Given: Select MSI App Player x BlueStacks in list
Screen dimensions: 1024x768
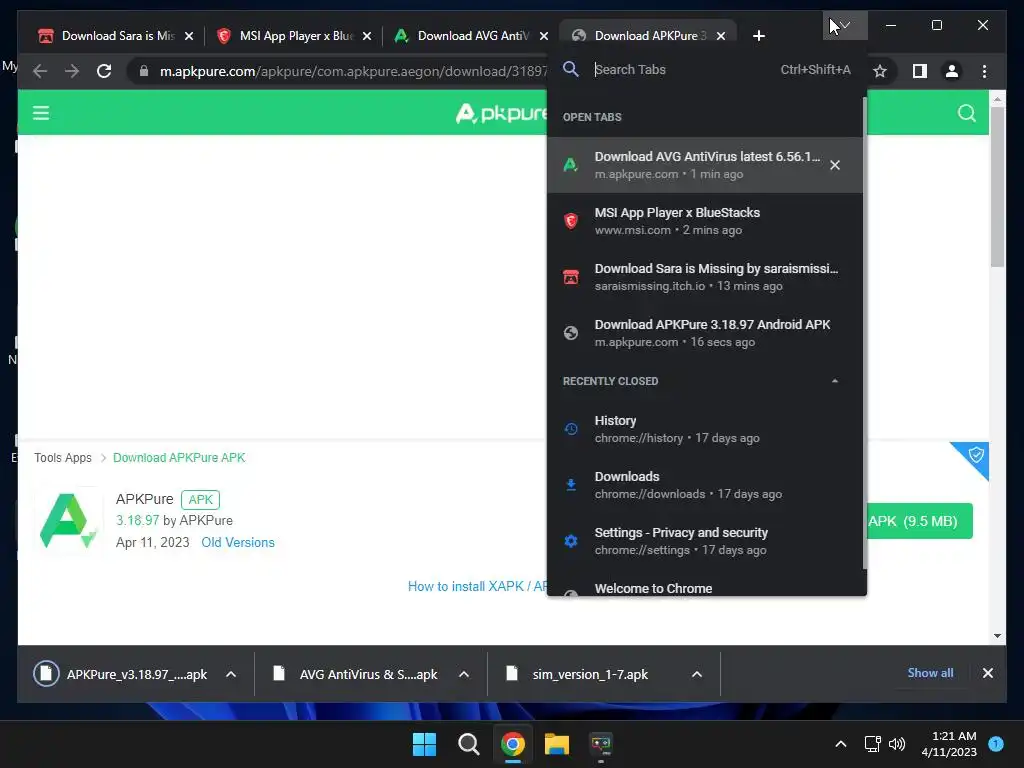Looking at the screenshot, I should (705, 221).
